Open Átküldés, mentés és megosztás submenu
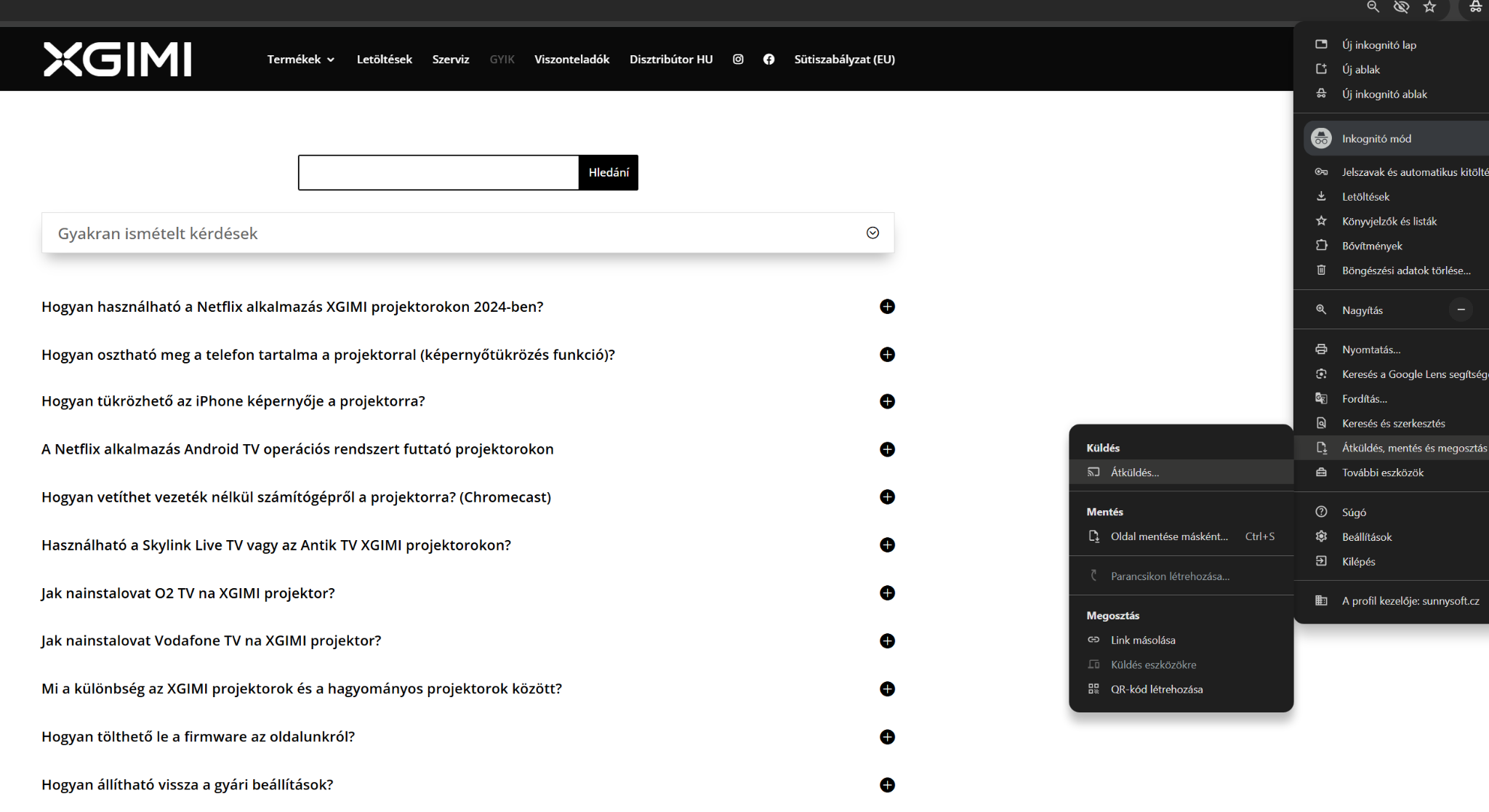The width and height of the screenshot is (1489, 812). click(x=1392, y=448)
